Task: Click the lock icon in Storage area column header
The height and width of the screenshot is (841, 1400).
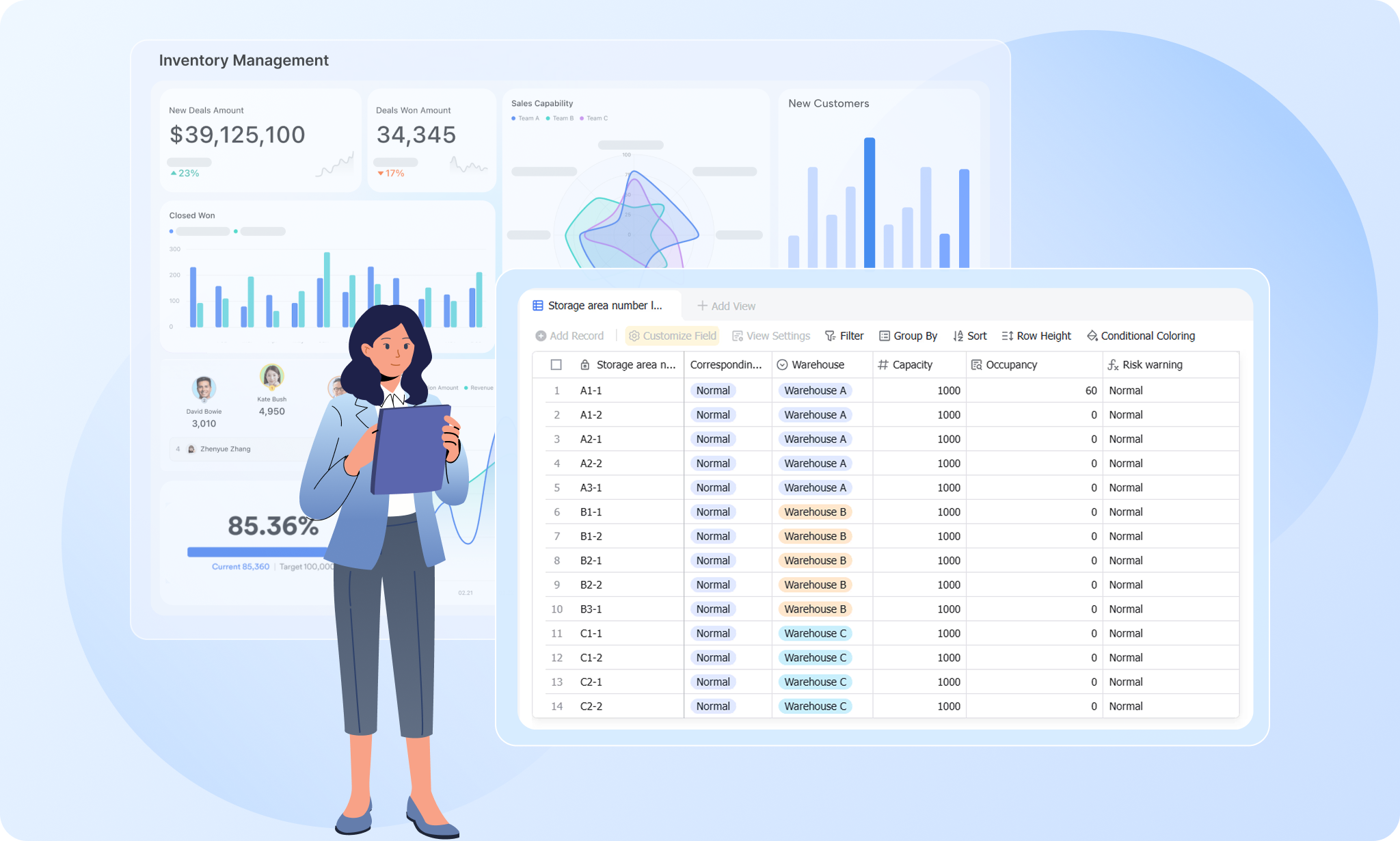Action: [x=585, y=365]
